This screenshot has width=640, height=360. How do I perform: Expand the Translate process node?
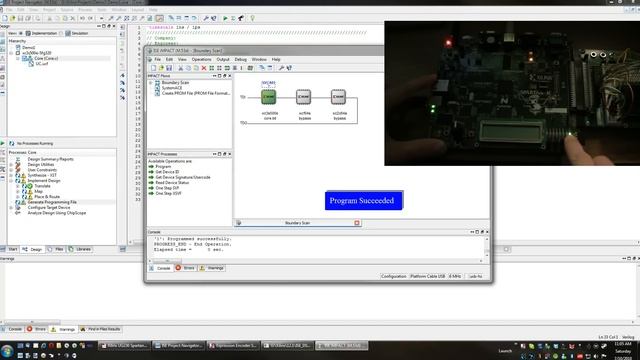[x=18, y=186]
